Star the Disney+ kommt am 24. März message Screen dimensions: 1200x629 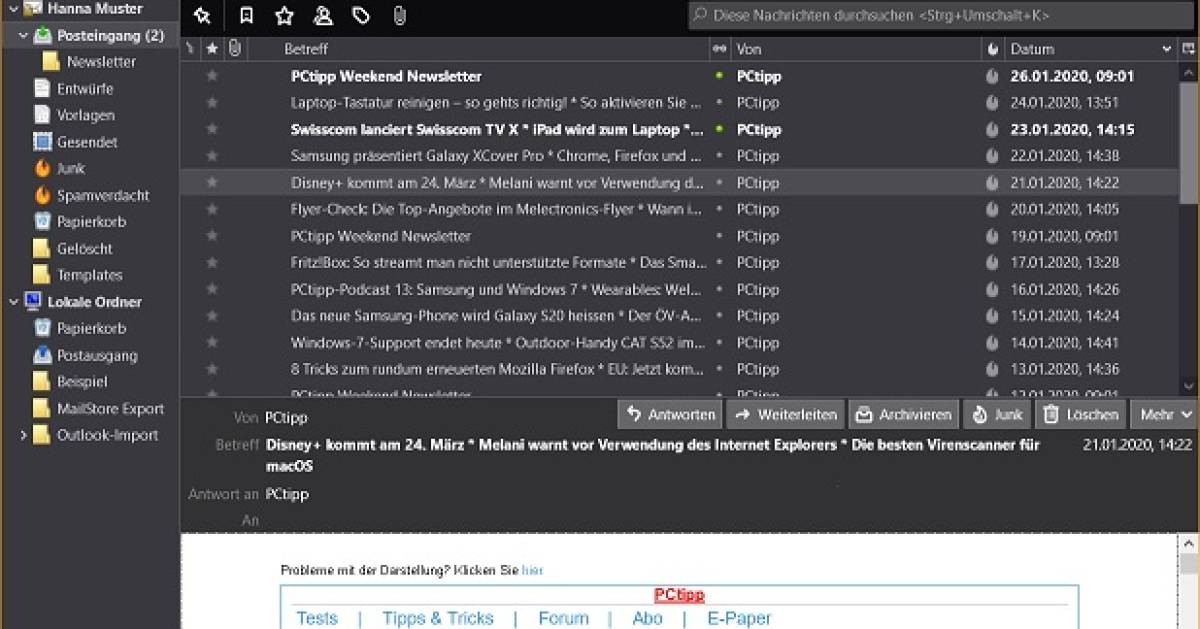pyautogui.click(x=211, y=183)
